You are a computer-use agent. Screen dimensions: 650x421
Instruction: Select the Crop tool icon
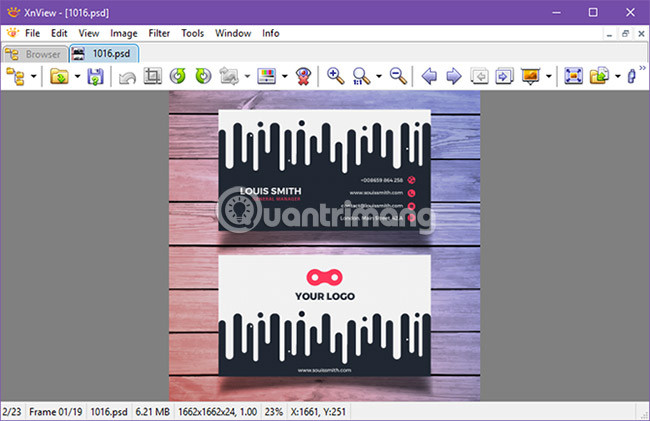click(x=153, y=76)
